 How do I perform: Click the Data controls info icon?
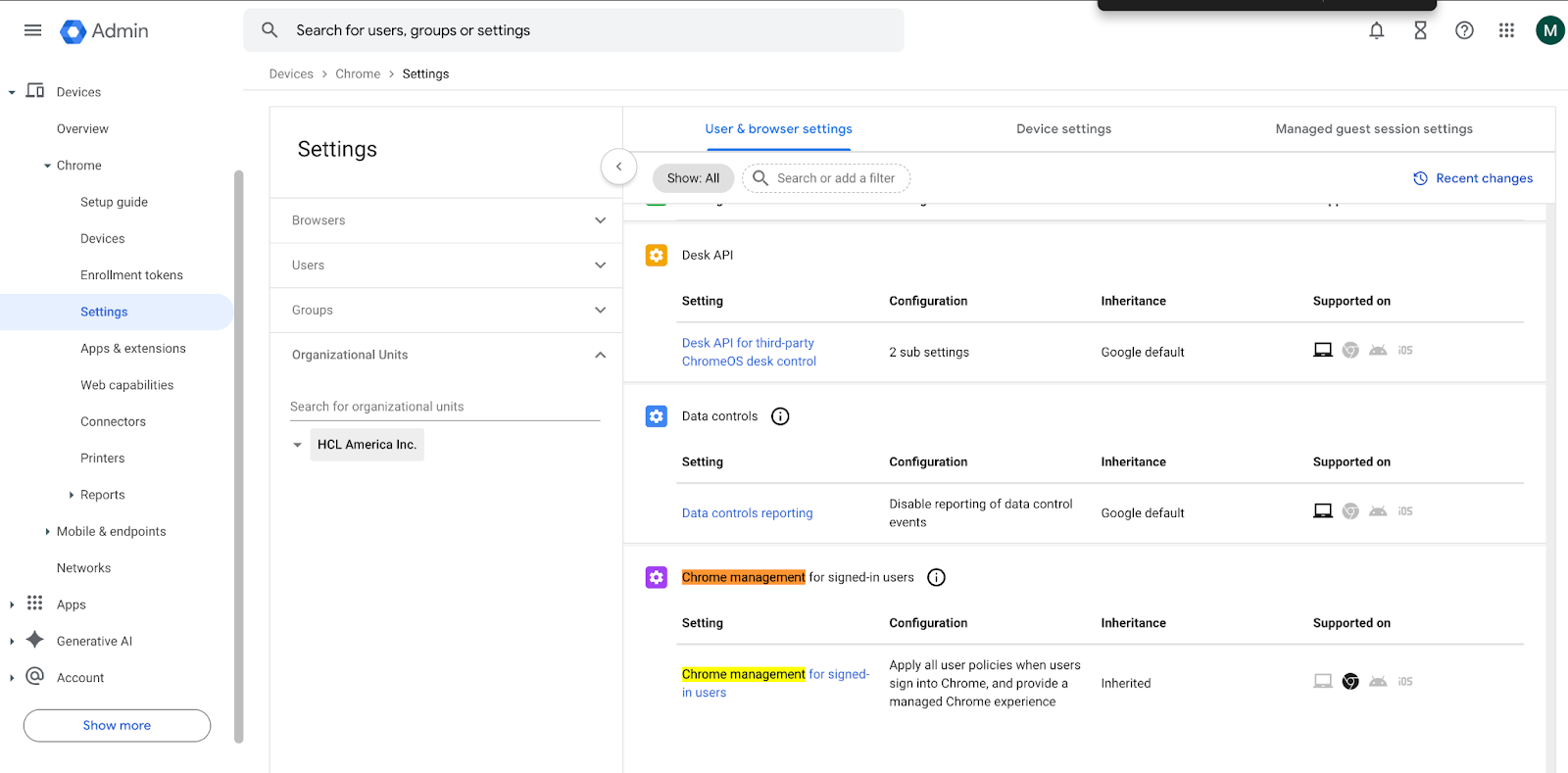780,416
